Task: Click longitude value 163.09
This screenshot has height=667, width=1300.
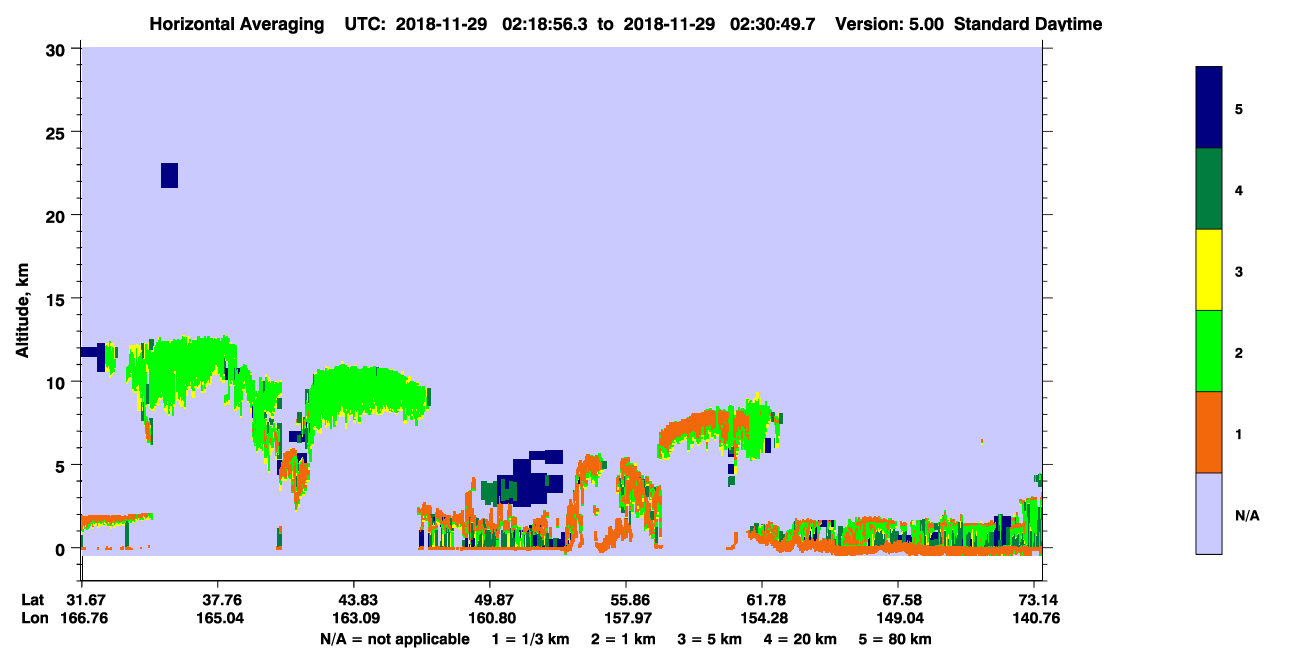Action: tap(354, 618)
